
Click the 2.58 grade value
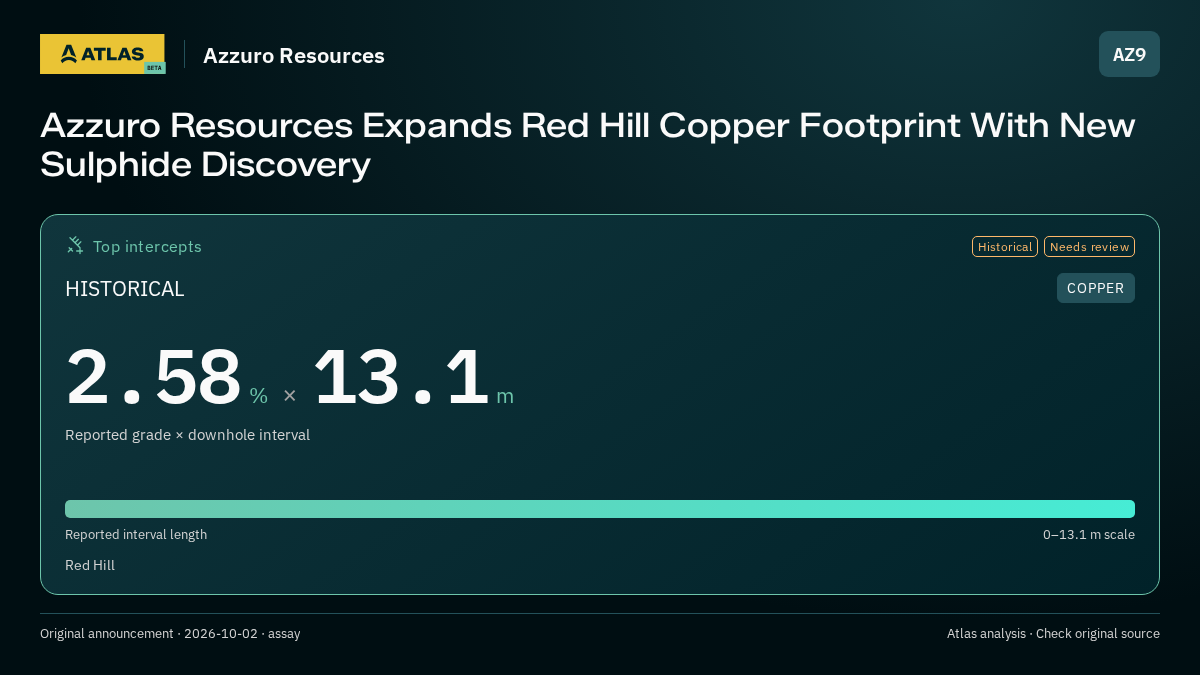click(x=154, y=377)
